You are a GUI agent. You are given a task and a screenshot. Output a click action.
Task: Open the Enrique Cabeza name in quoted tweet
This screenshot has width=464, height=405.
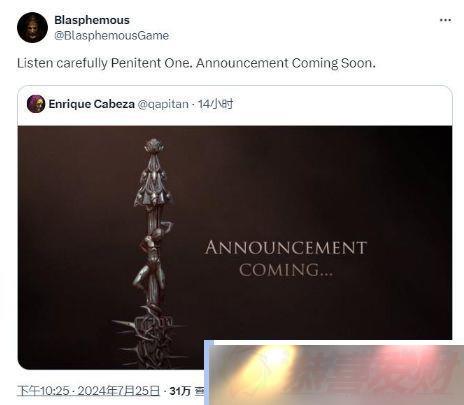tap(91, 104)
